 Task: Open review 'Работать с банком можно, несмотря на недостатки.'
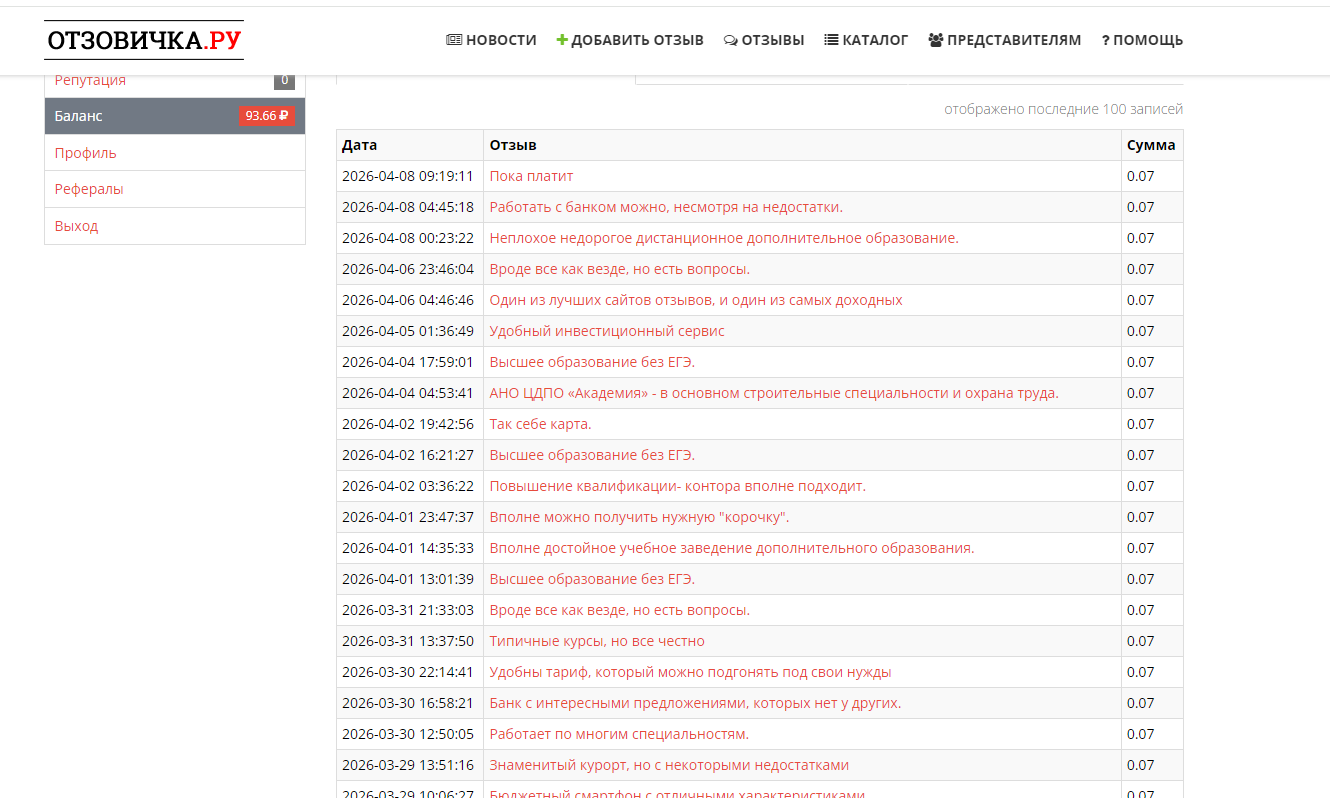tap(666, 207)
